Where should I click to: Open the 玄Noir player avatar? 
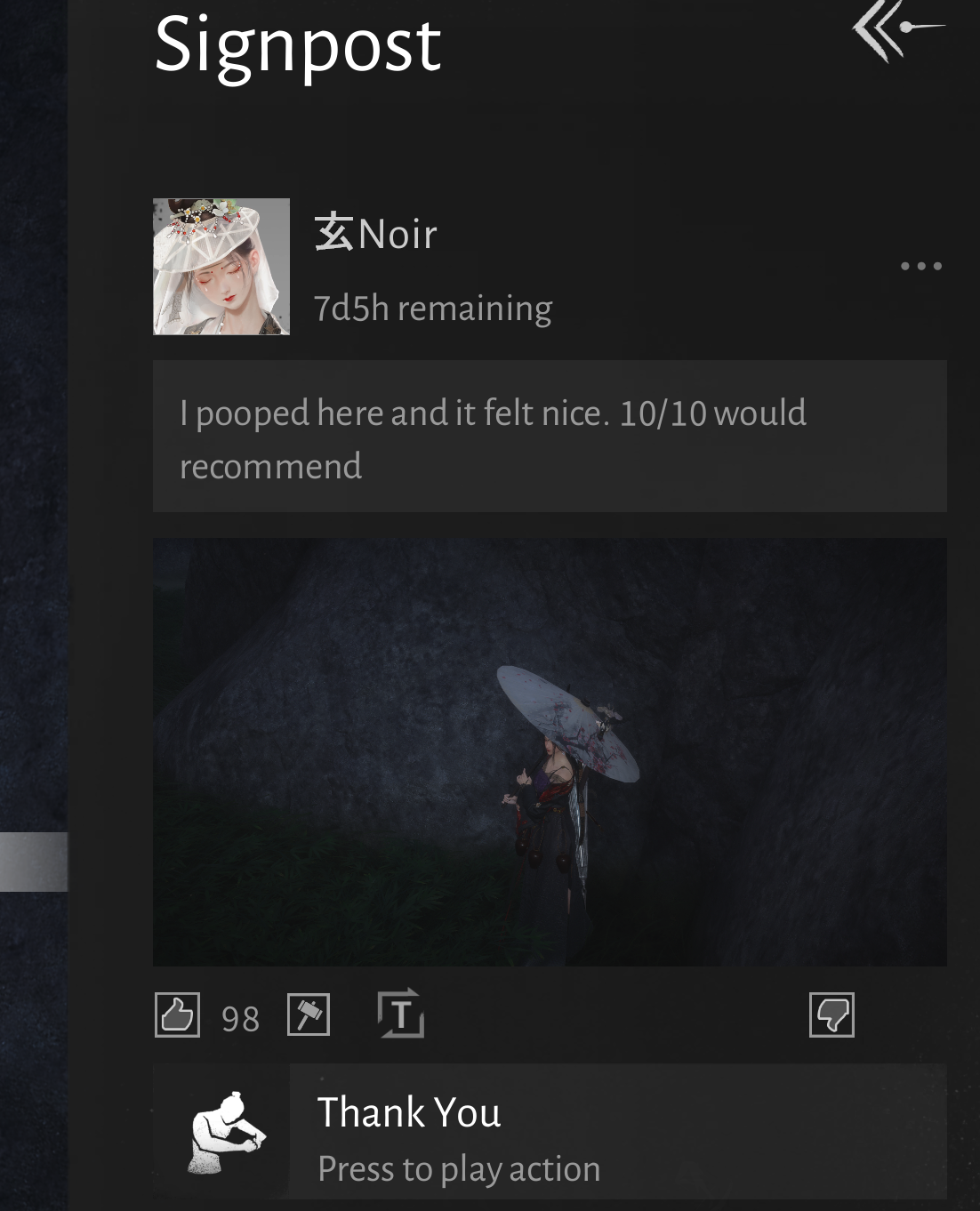pyautogui.click(x=221, y=267)
